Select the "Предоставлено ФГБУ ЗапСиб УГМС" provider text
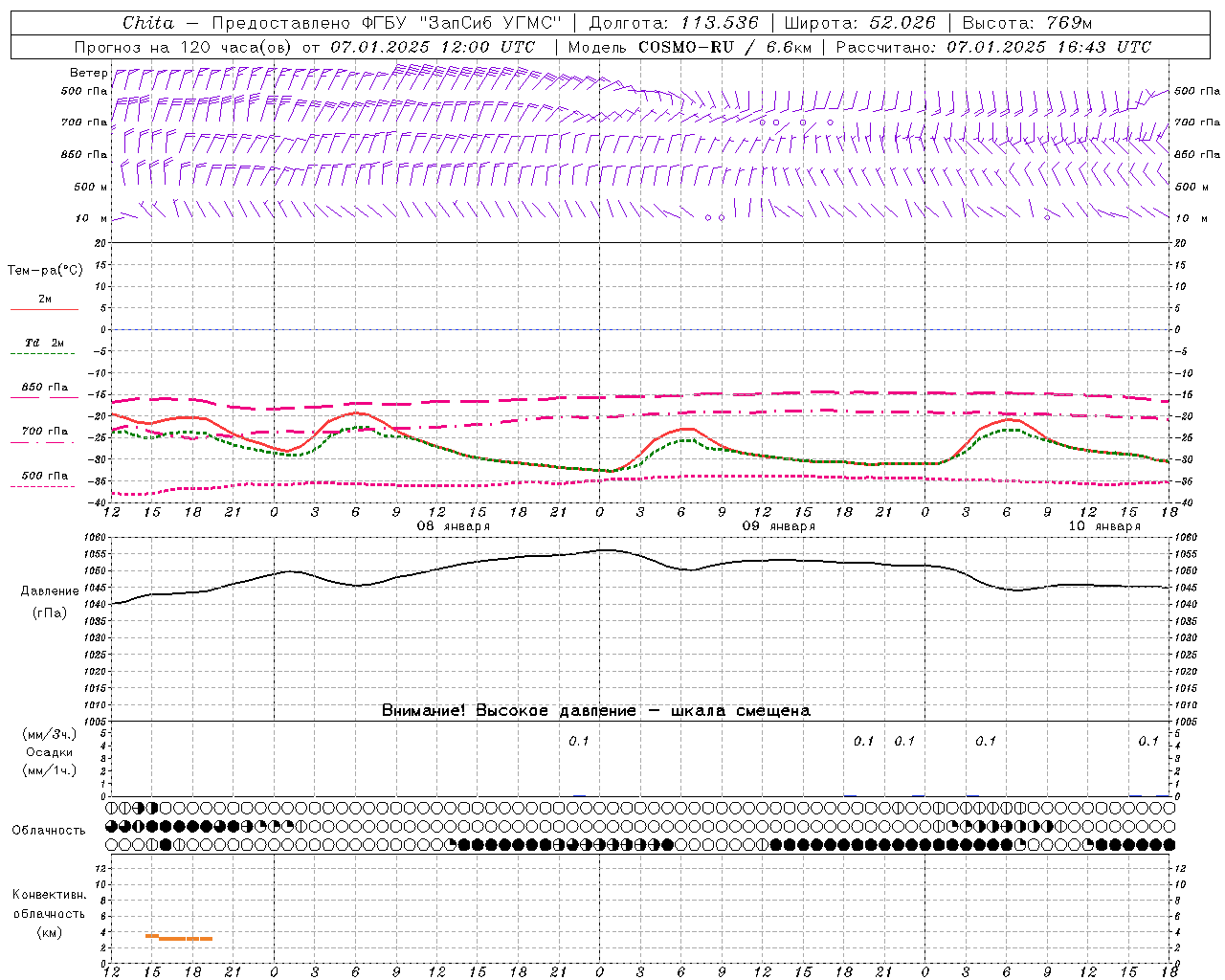Image resolution: width=1225 pixels, height=980 pixels. click(x=387, y=23)
